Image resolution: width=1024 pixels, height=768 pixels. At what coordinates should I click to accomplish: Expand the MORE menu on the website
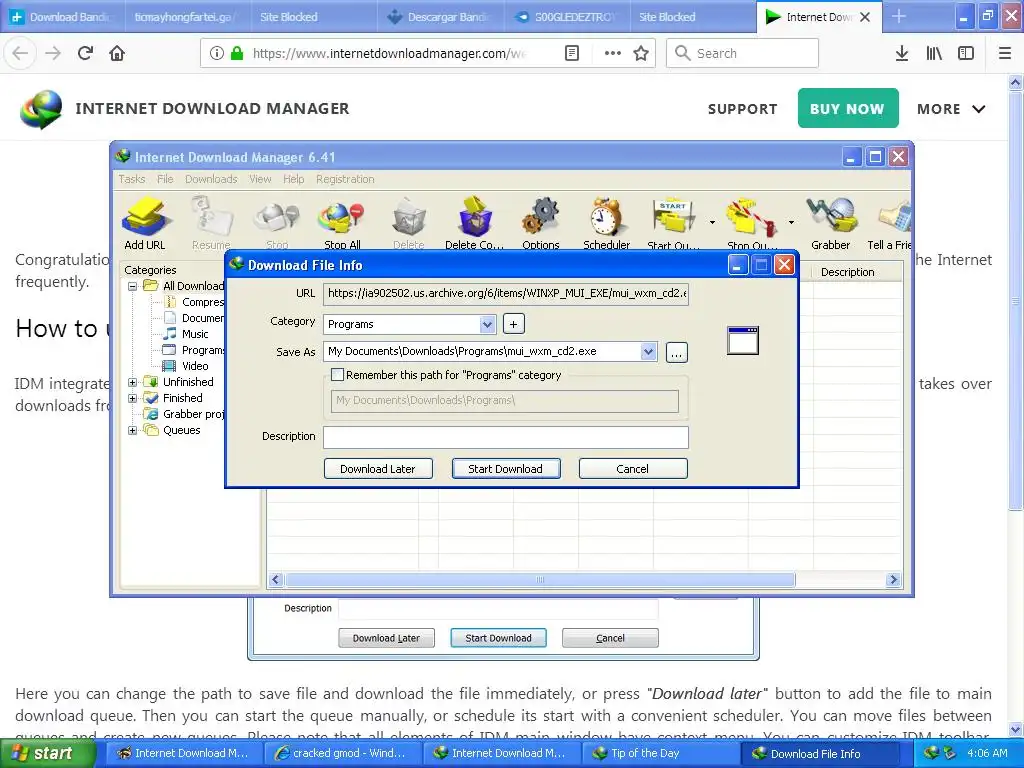point(951,109)
